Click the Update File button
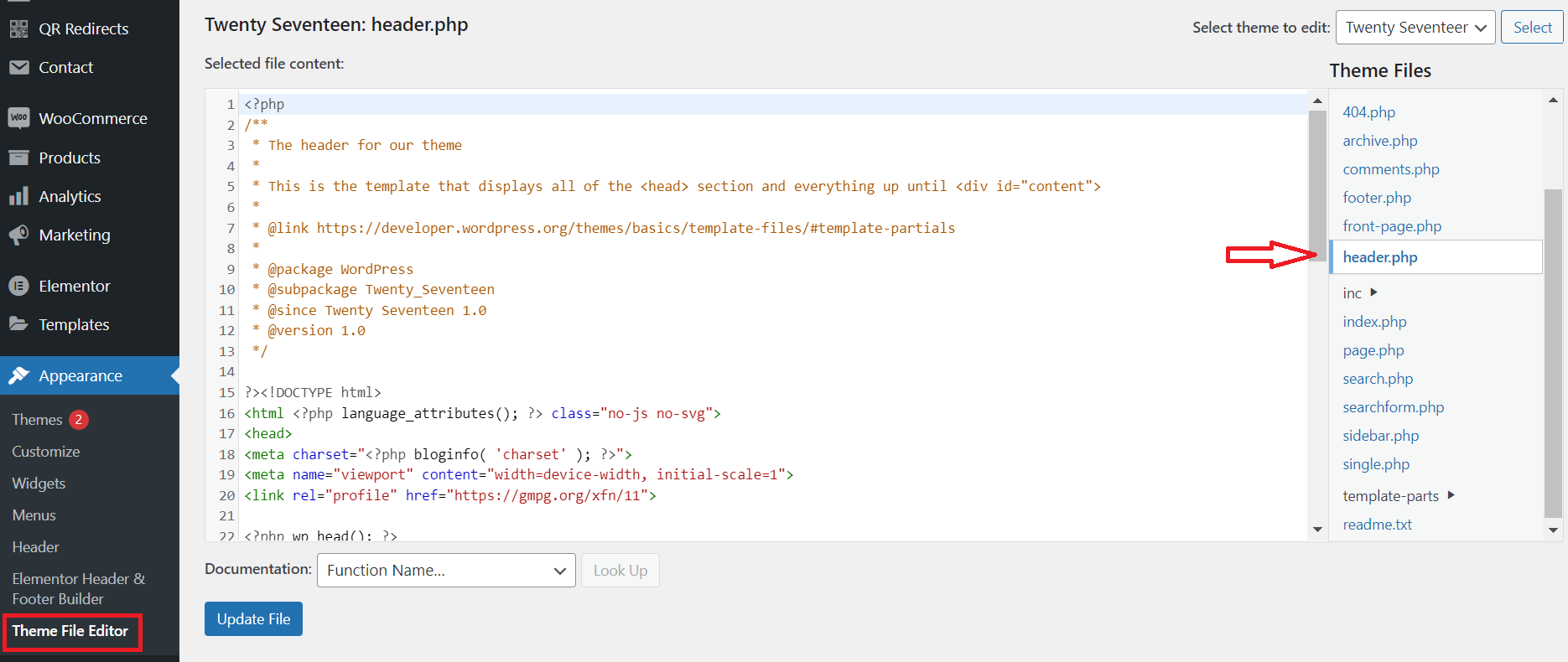1568x662 pixels. tap(253, 618)
